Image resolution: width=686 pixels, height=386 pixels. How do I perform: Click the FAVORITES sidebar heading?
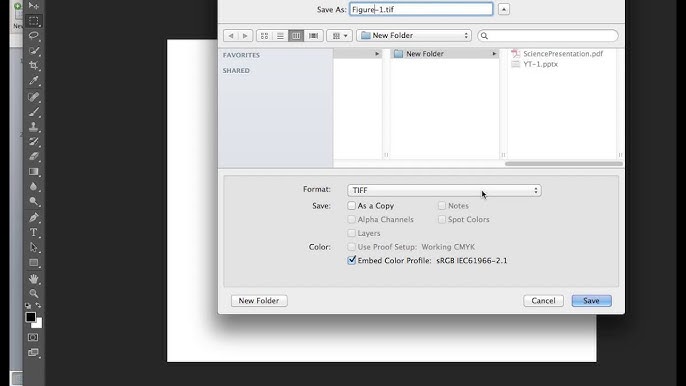pos(241,55)
